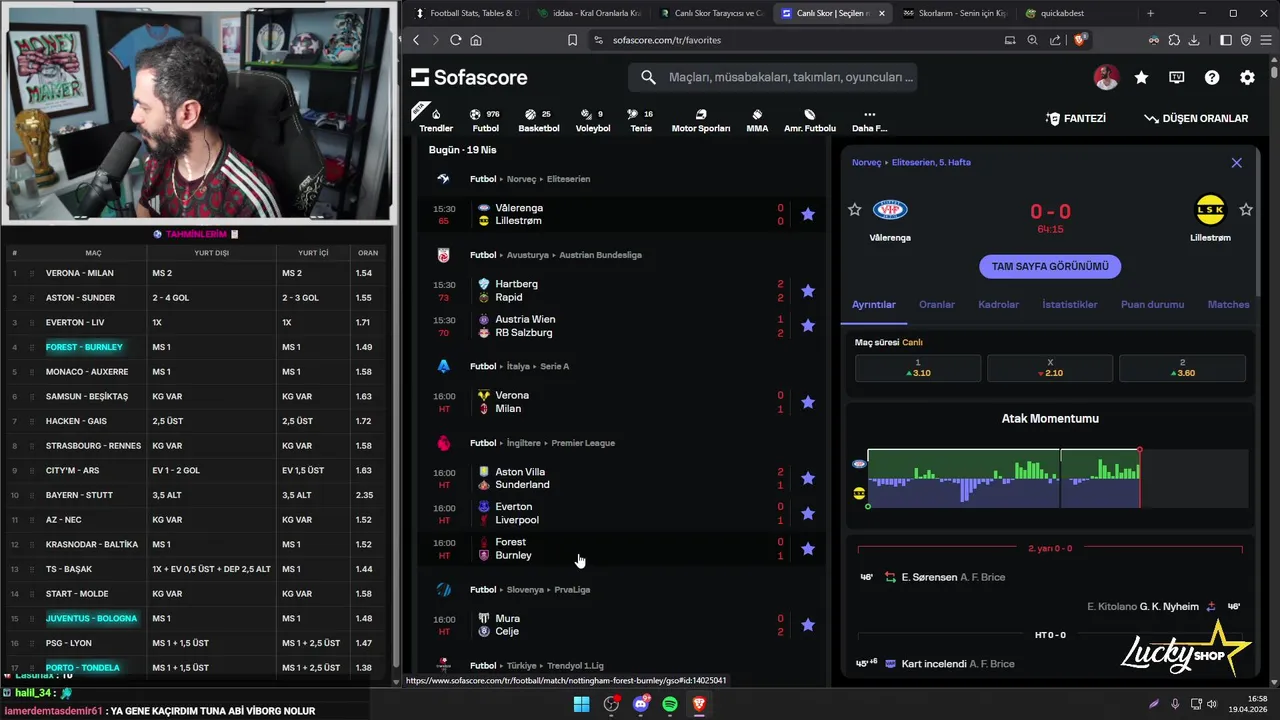Image resolution: width=1280 pixels, height=720 pixels.
Task: Toggle favorite star for Forest - Burnley
Action: [808, 548]
